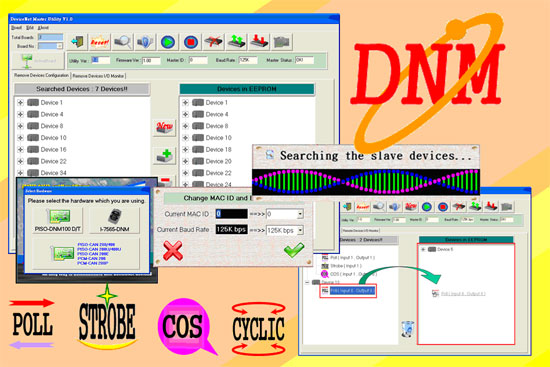Start communication with the green play icon

coord(168,42)
